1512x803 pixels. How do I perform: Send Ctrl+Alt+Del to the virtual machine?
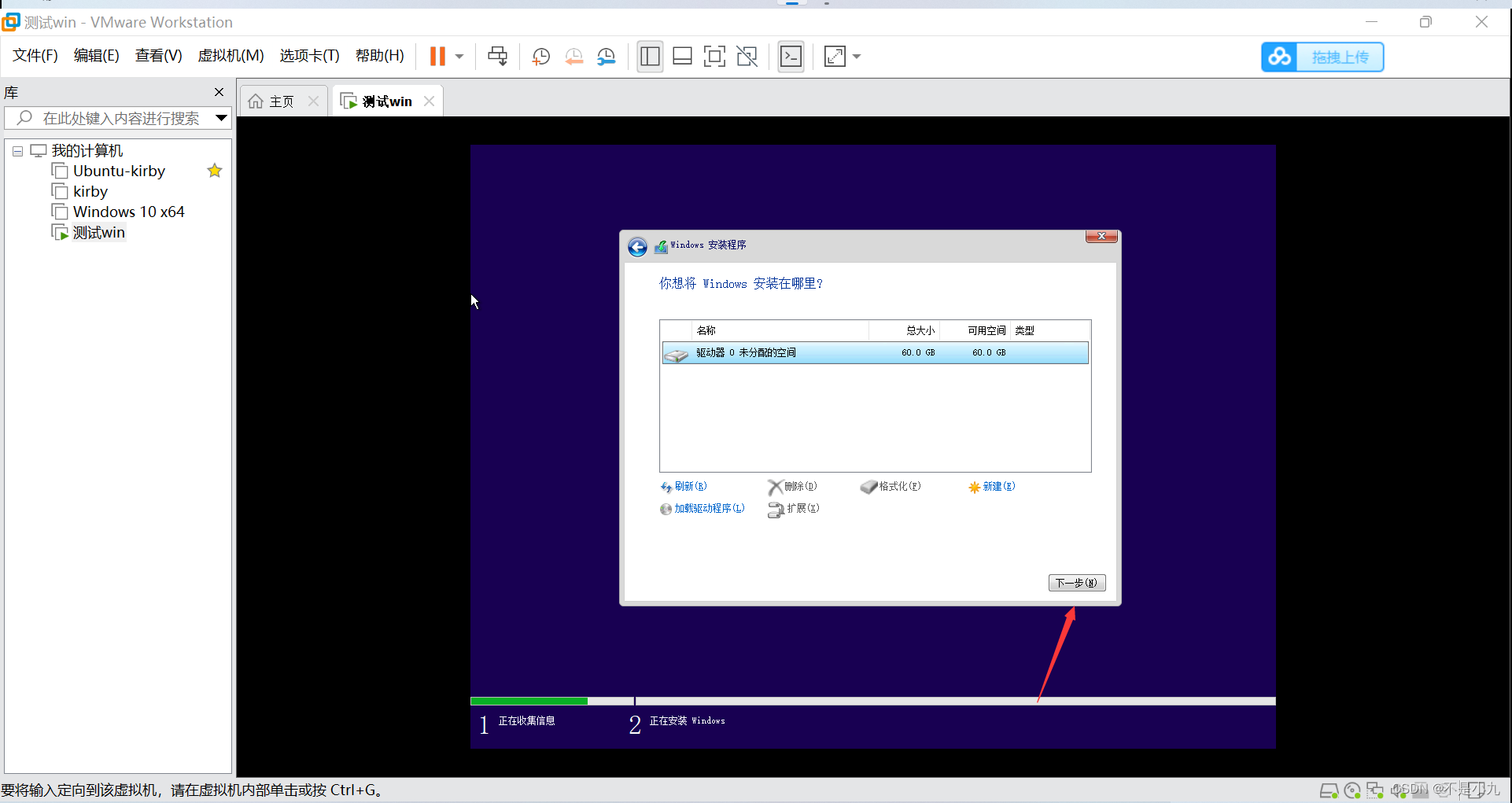[x=497, y=56]
